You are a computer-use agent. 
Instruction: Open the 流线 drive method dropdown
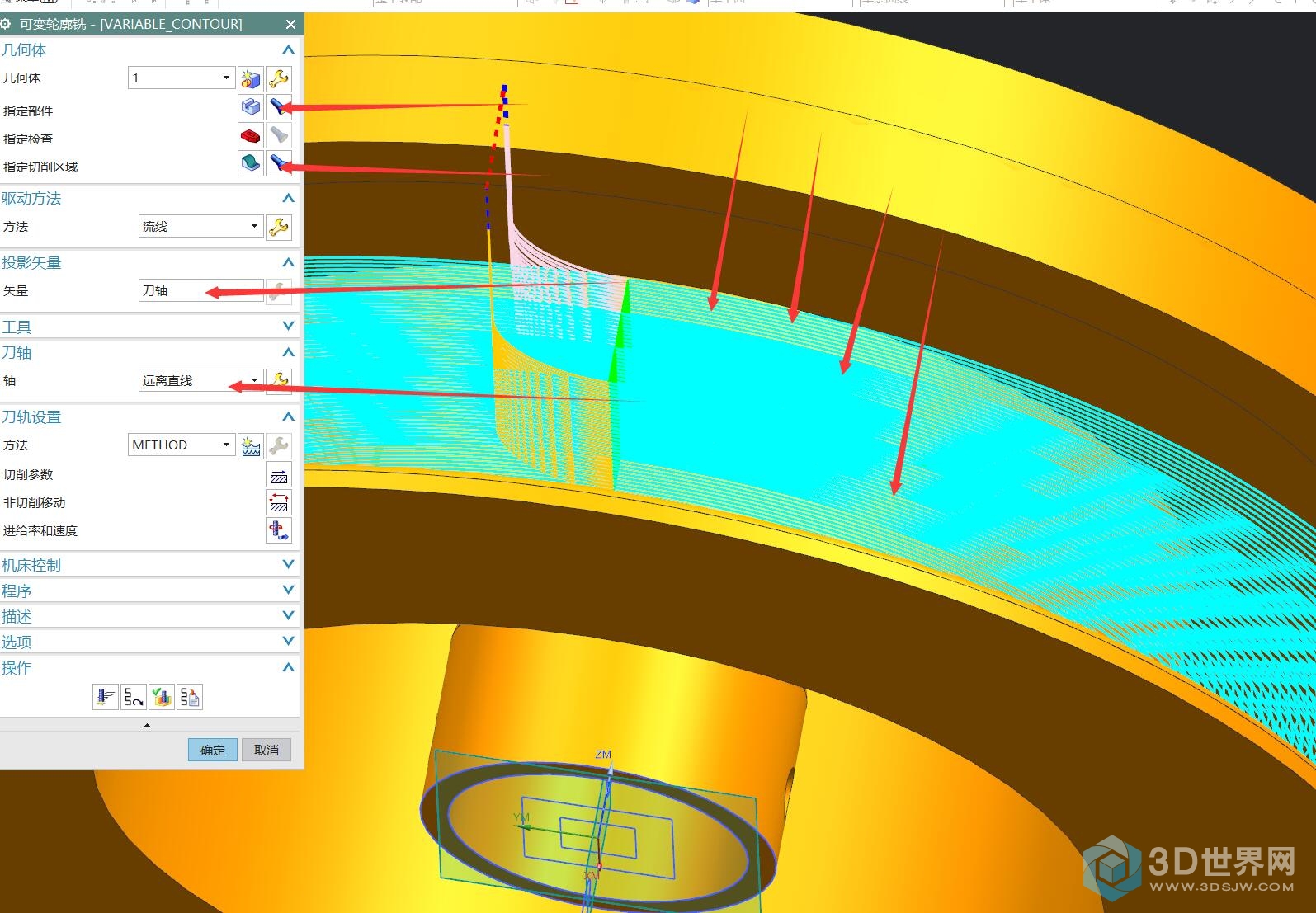200,226
